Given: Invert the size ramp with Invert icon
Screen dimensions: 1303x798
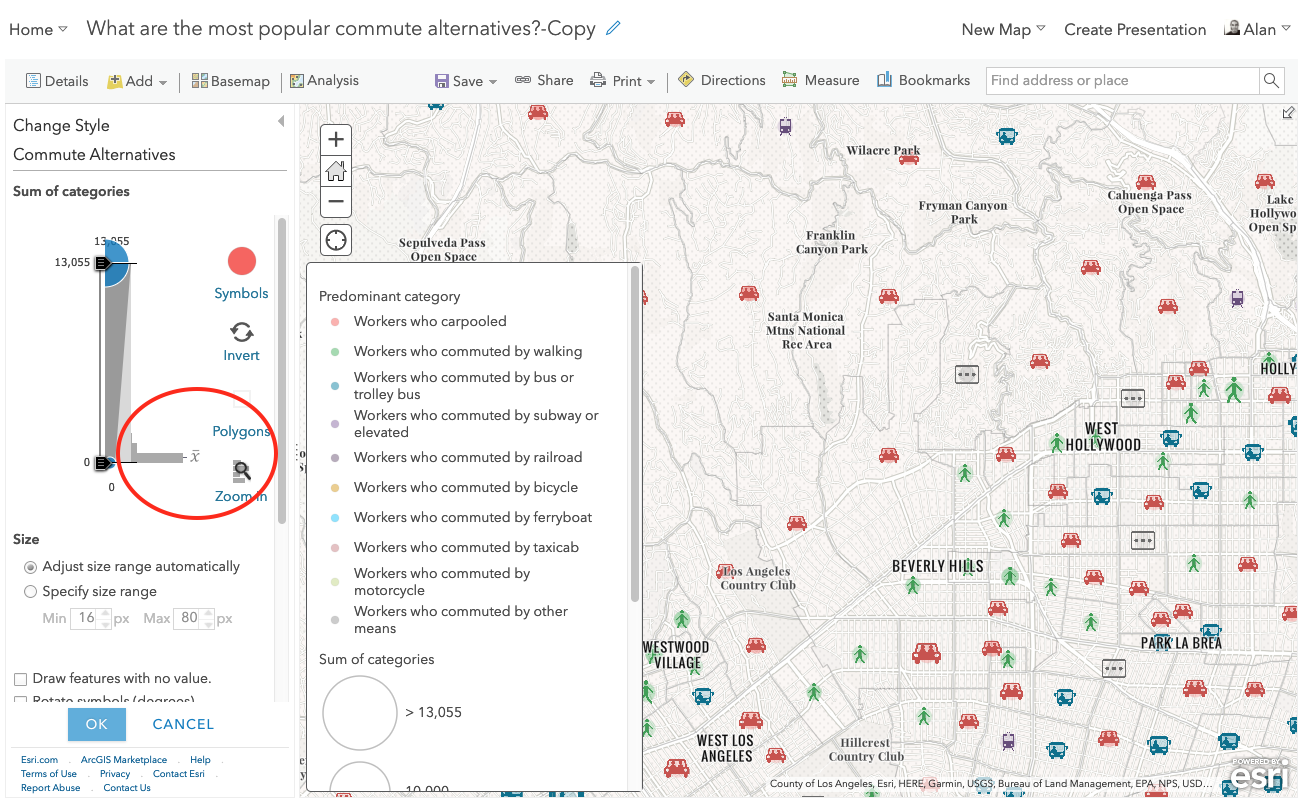Looking at the screenshot, I should click(241, 333).
